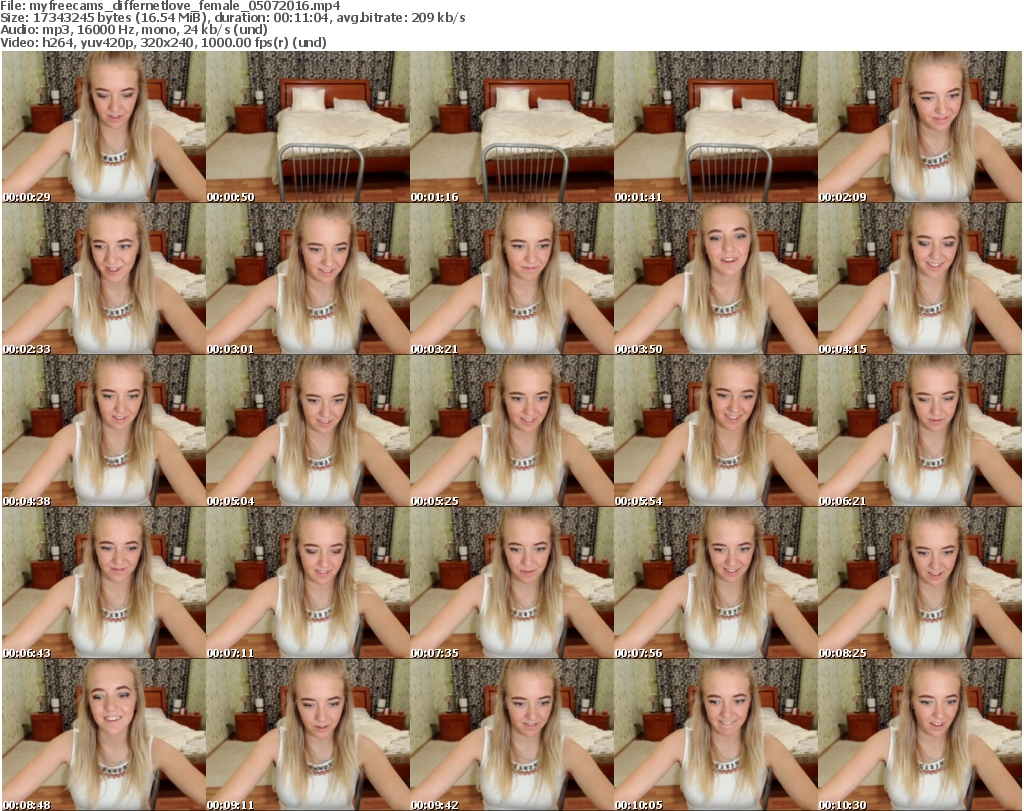Select the thumbnail stamped 00:06:43
The image size is (1024, 811).
(104, 583)
